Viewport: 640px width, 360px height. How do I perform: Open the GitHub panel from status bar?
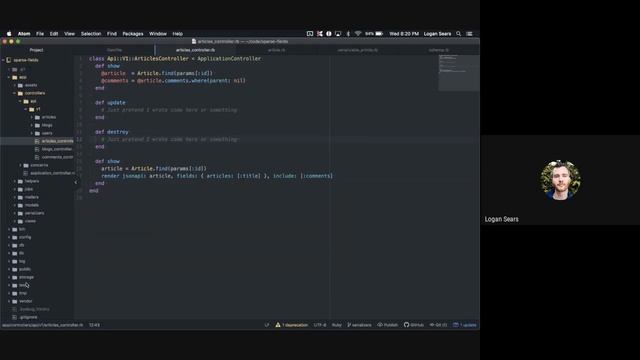click(413, 325)
